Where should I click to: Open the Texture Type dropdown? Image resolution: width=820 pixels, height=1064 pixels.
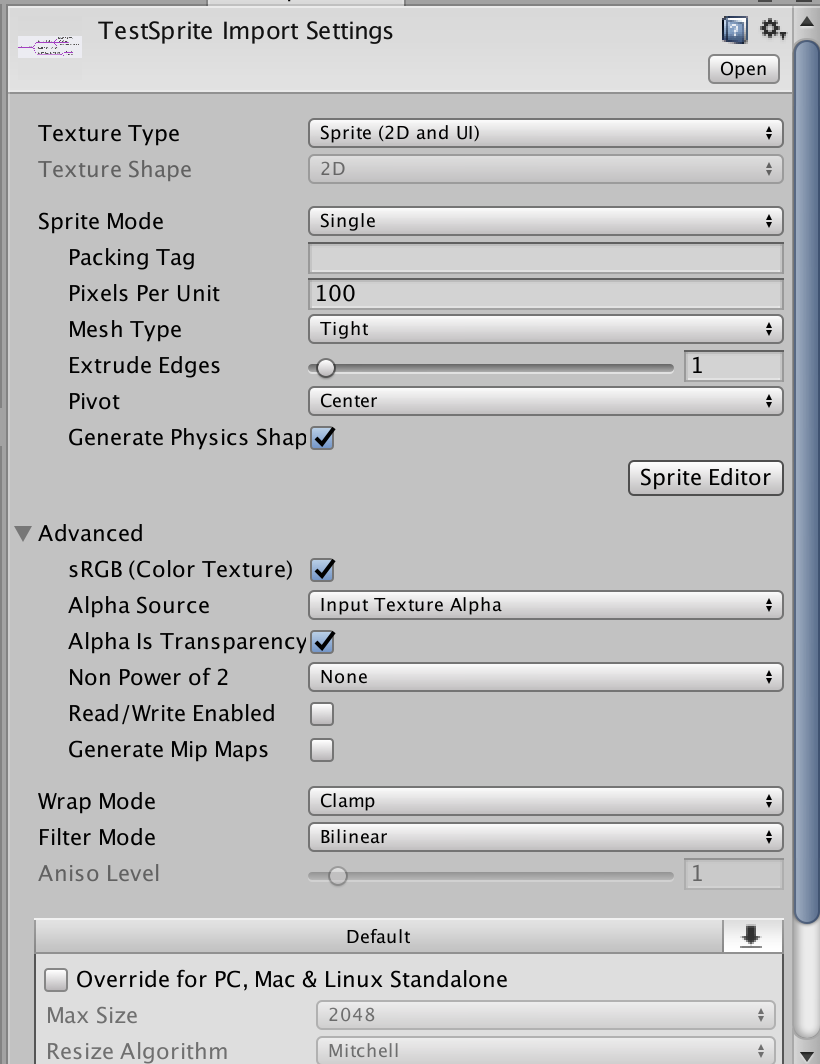[546, 133]
